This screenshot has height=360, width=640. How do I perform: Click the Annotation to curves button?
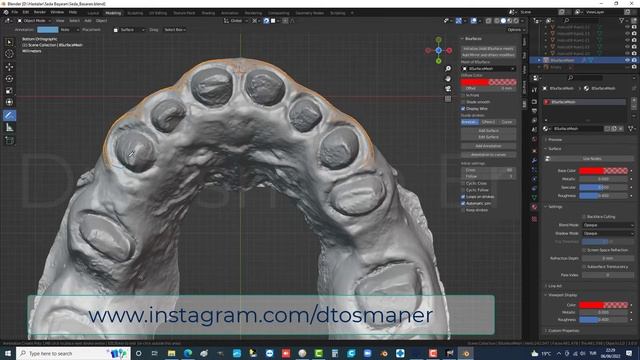pos(489,155)
